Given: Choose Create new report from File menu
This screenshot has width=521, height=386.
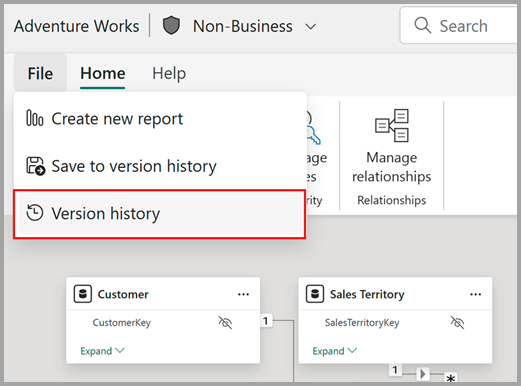Looking at the screenshot, I should (x=160, y=119).
